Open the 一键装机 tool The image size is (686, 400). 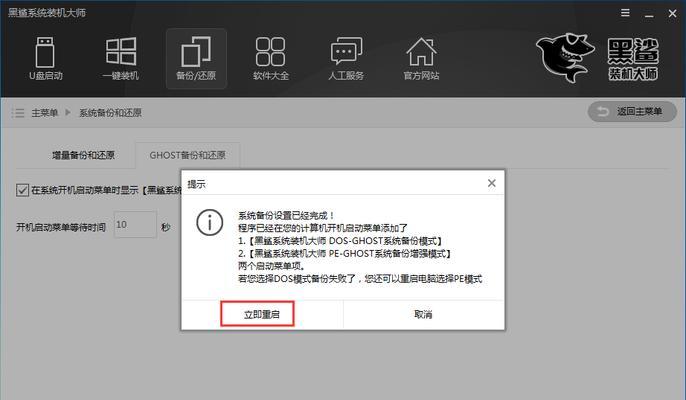pos(121,59)
